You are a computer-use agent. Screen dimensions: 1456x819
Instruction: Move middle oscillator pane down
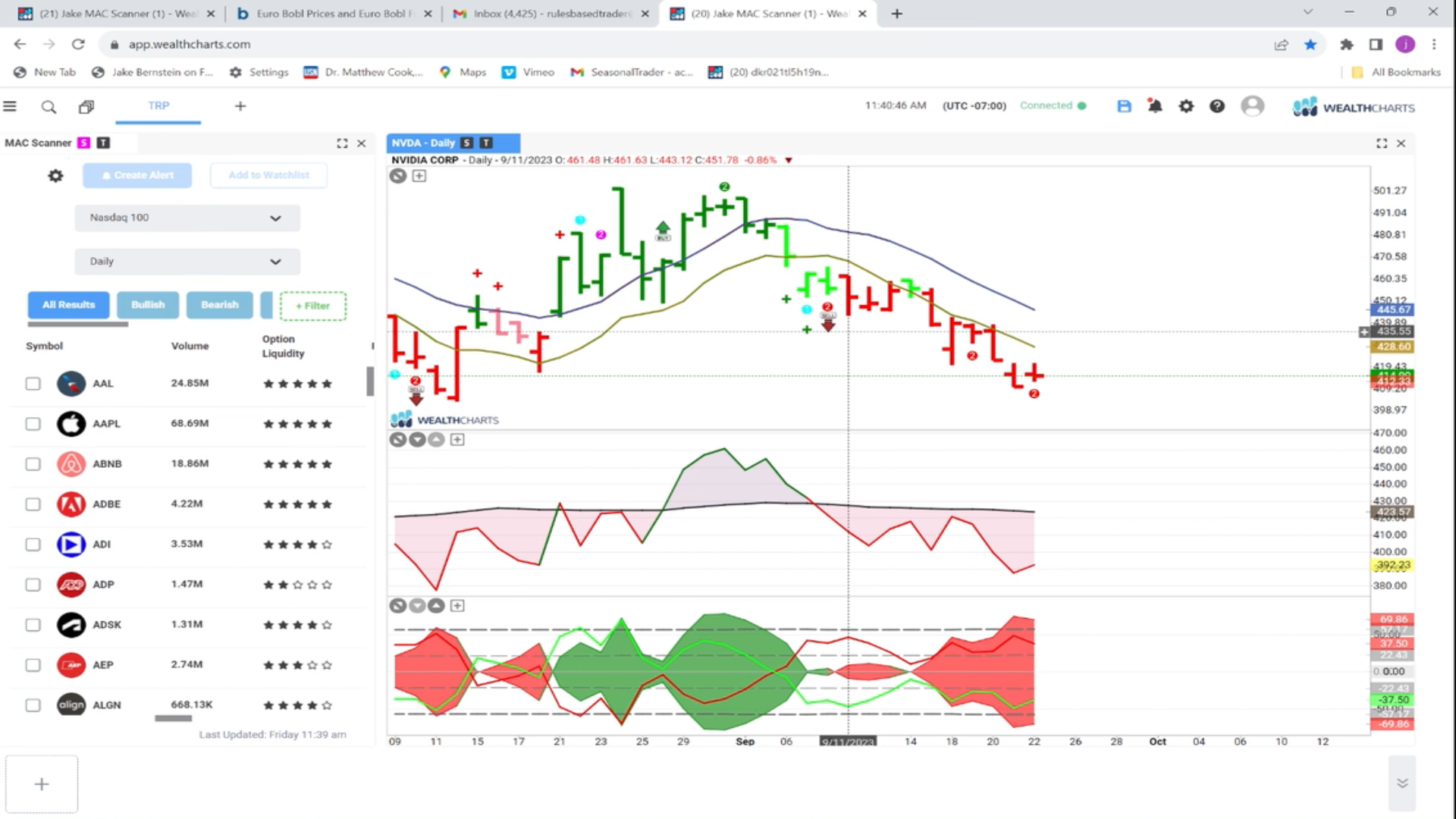click(417, 440)
